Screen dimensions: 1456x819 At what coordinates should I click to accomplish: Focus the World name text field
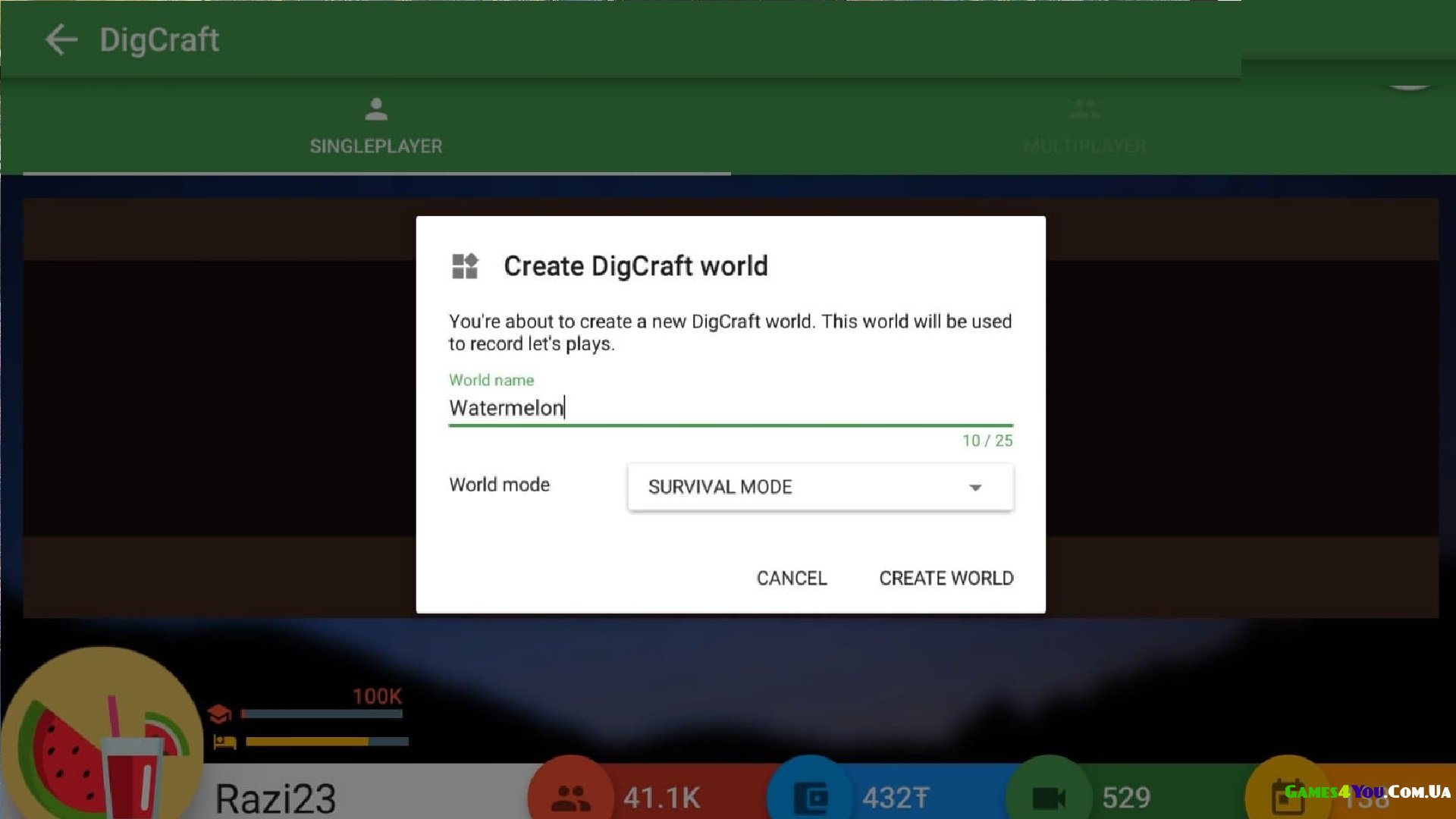[730, 408]
